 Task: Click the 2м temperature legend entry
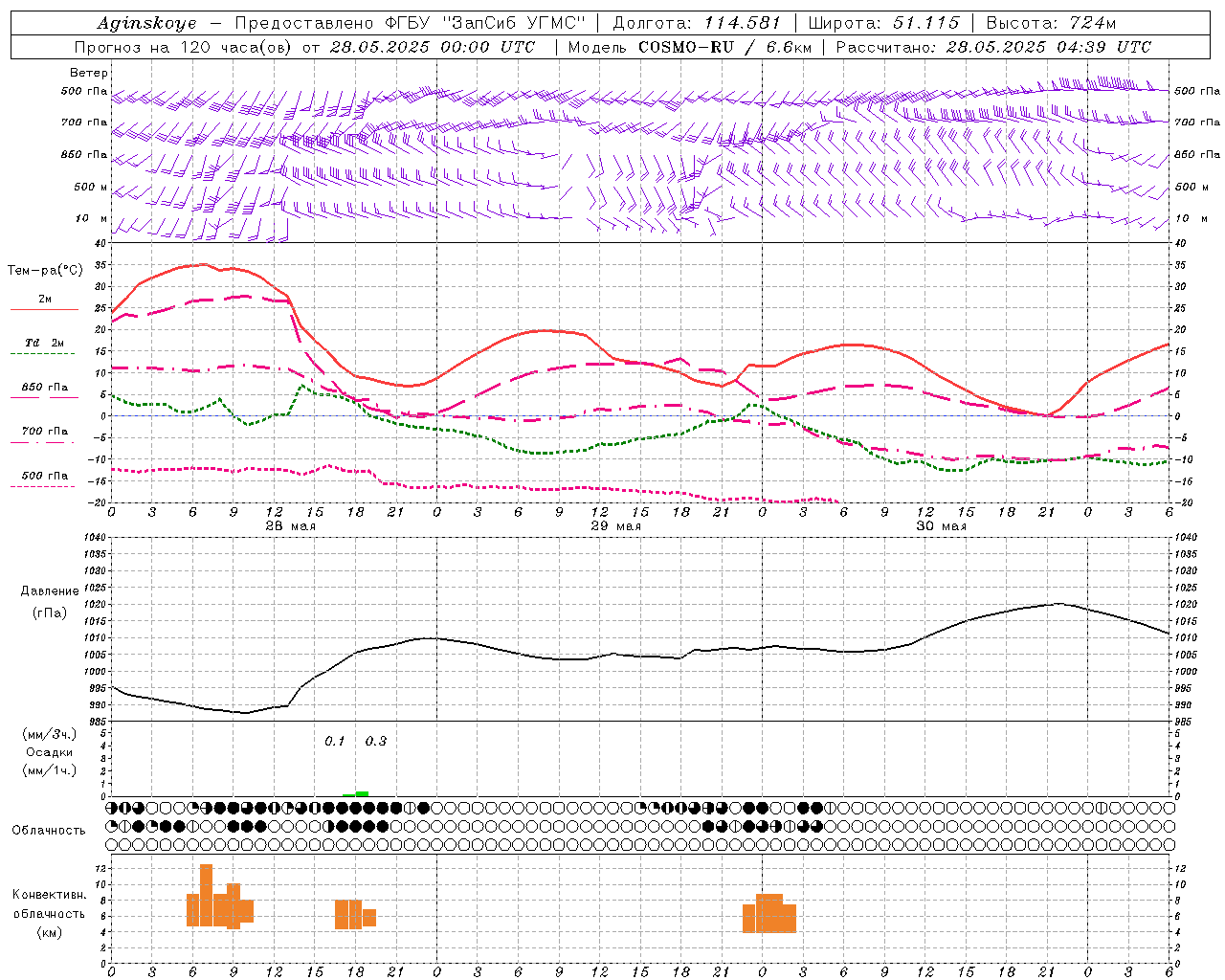(x=45, y=300)
